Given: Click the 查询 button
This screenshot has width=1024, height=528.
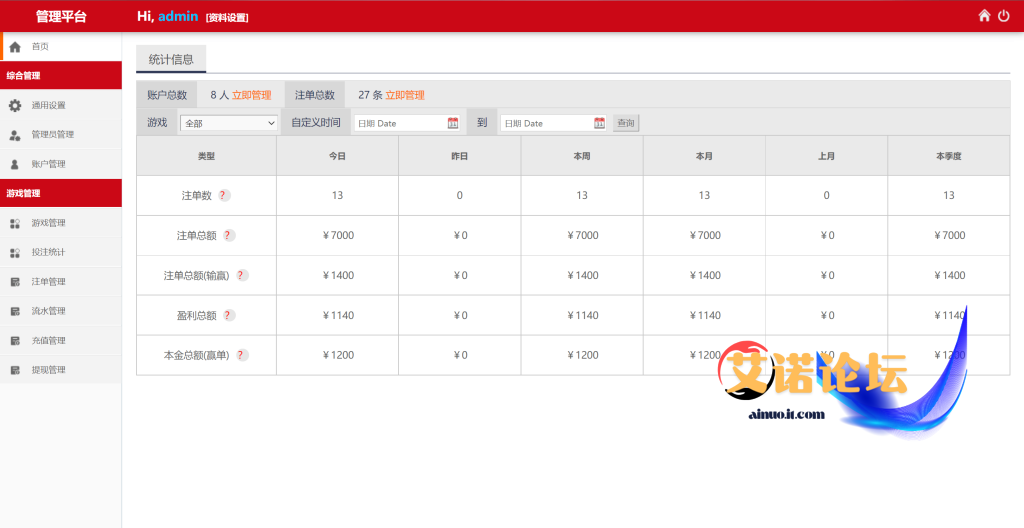Looking at the screenshot, I should pyautogui.click(x=625, y=123).
